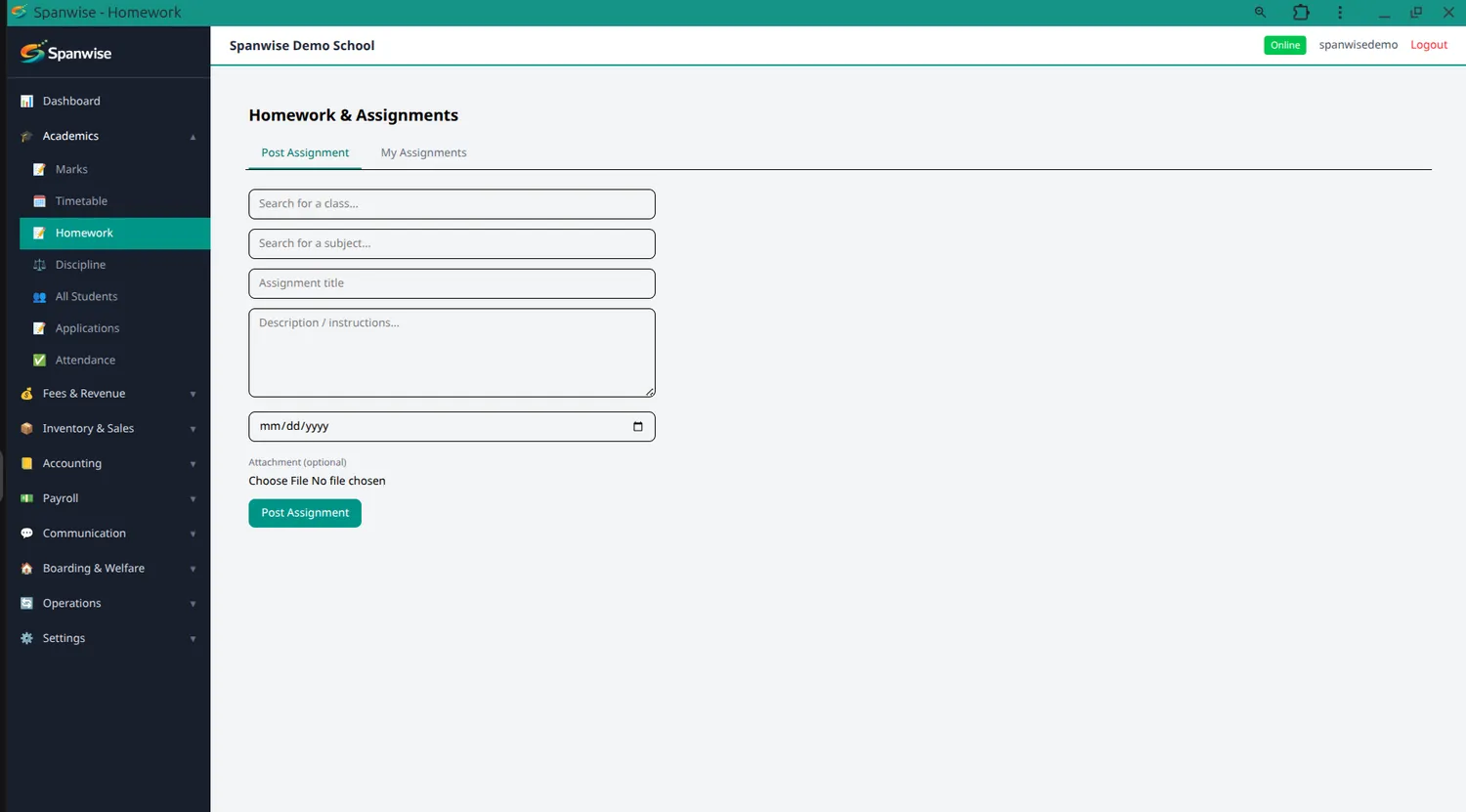Click the Payroll cash icon
Screen dimensions: 1466x812
26,498
